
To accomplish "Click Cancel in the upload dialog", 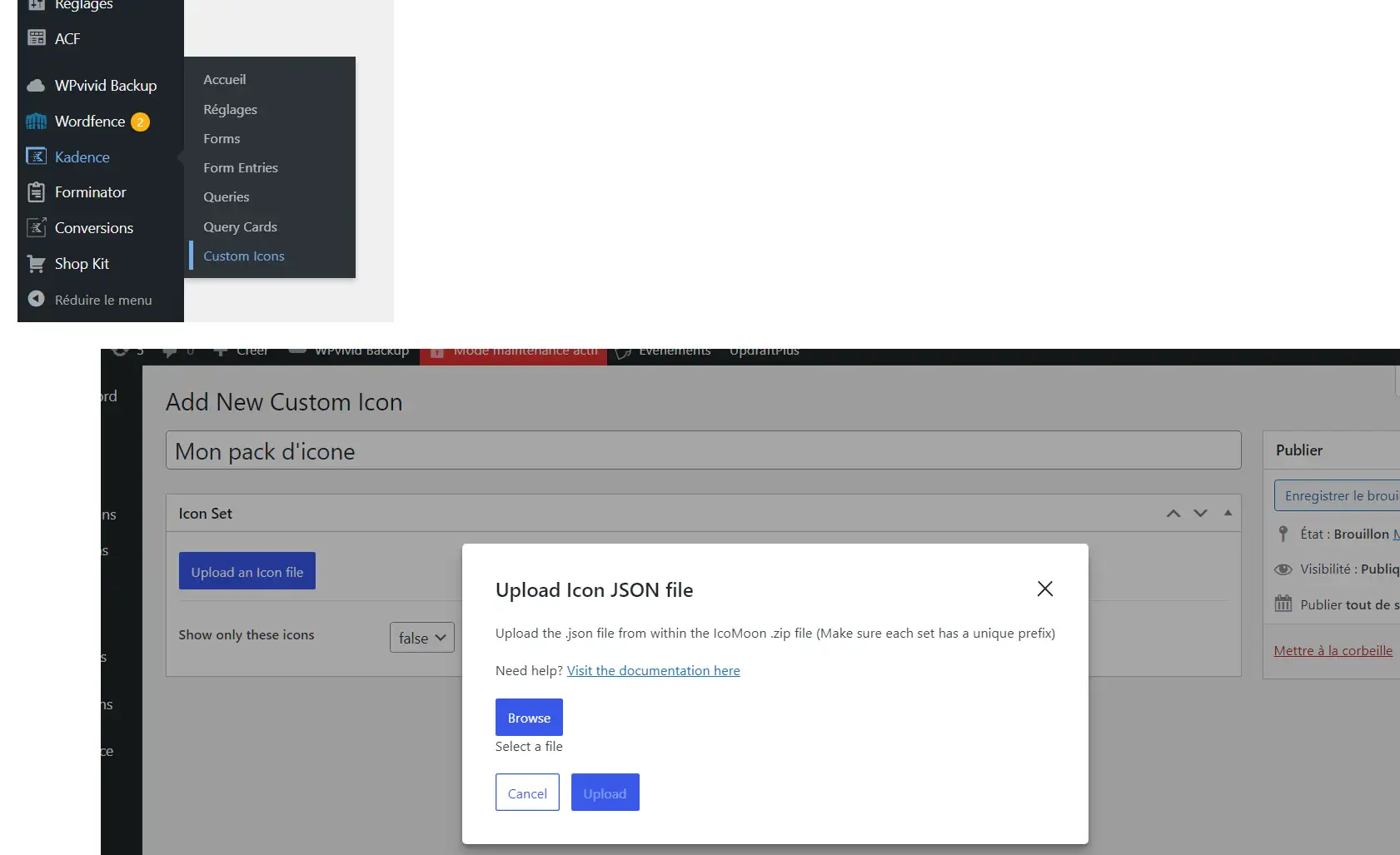I will (x=527, y=793).
